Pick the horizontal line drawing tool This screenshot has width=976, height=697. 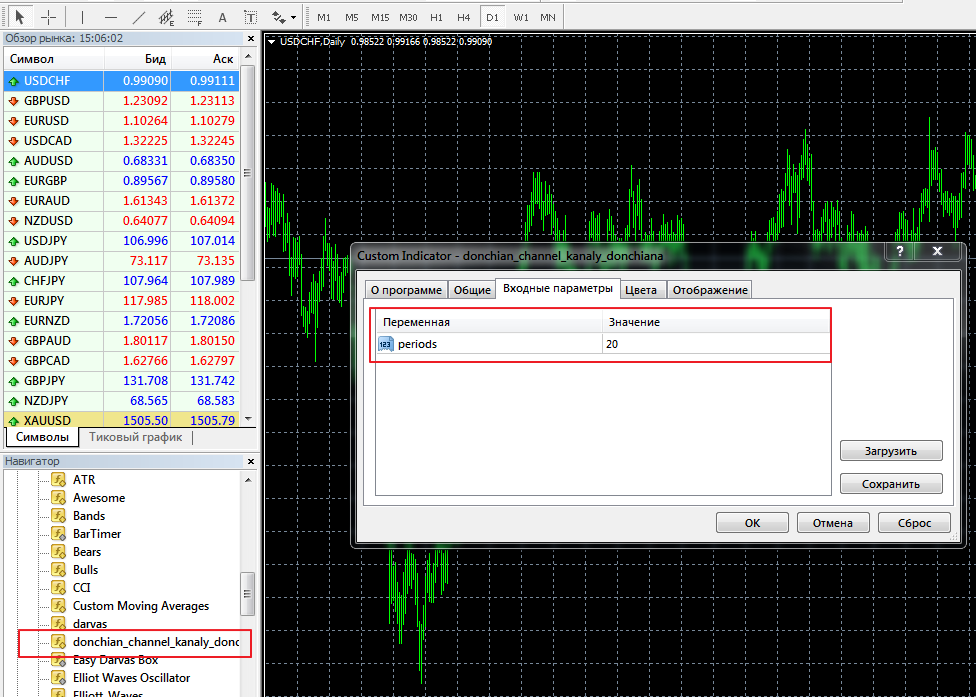[110, 17]
